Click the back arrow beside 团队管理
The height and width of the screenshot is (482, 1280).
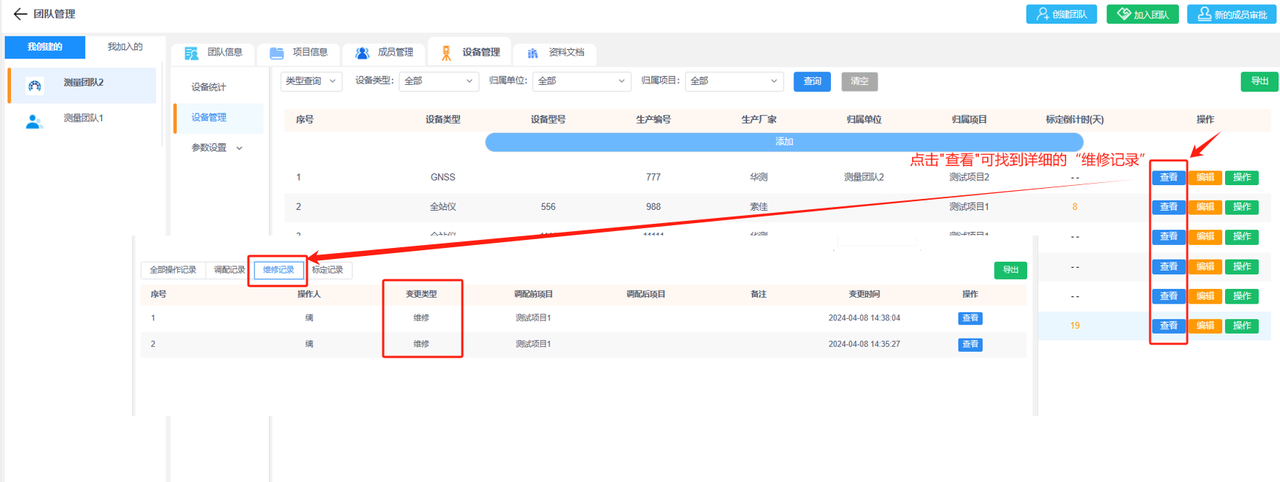coord(19,14)
